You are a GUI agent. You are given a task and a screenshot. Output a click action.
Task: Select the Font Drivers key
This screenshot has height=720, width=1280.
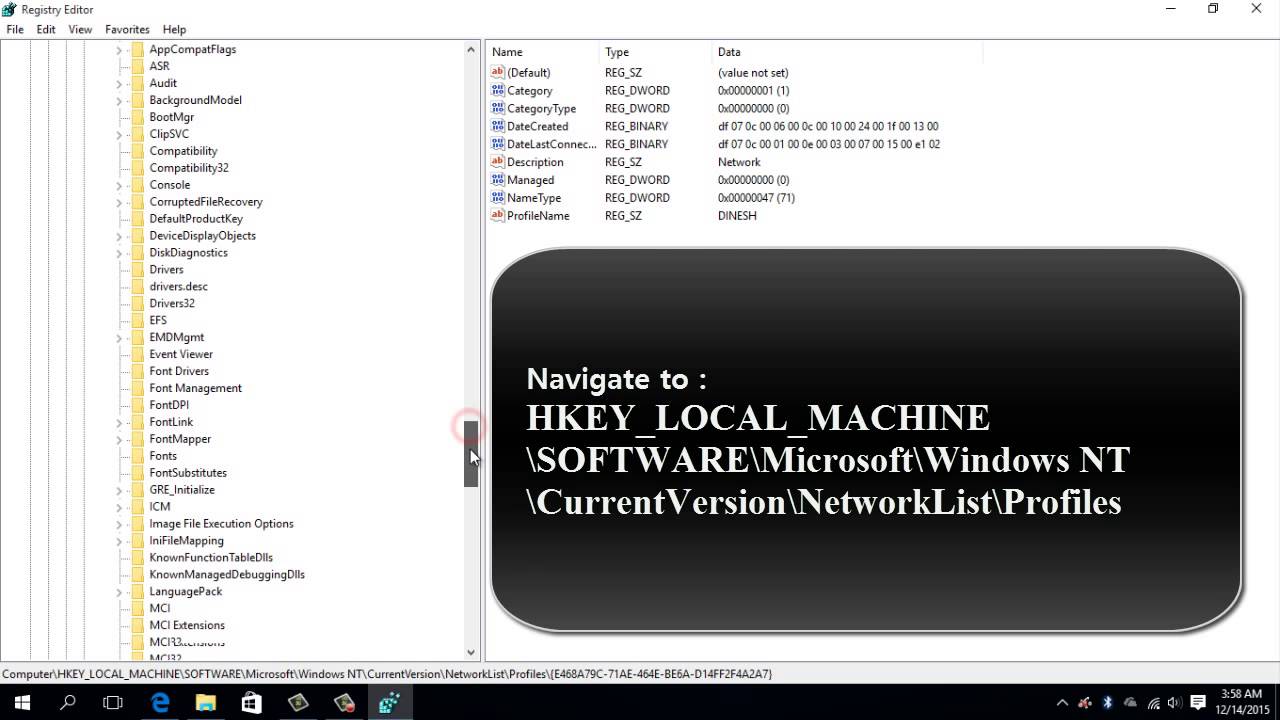pos(179,372)
